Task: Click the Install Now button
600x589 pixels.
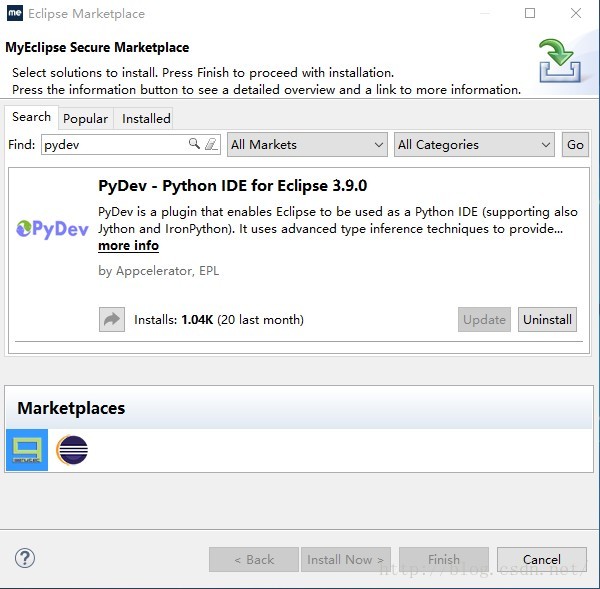Action: click(346, 560)
